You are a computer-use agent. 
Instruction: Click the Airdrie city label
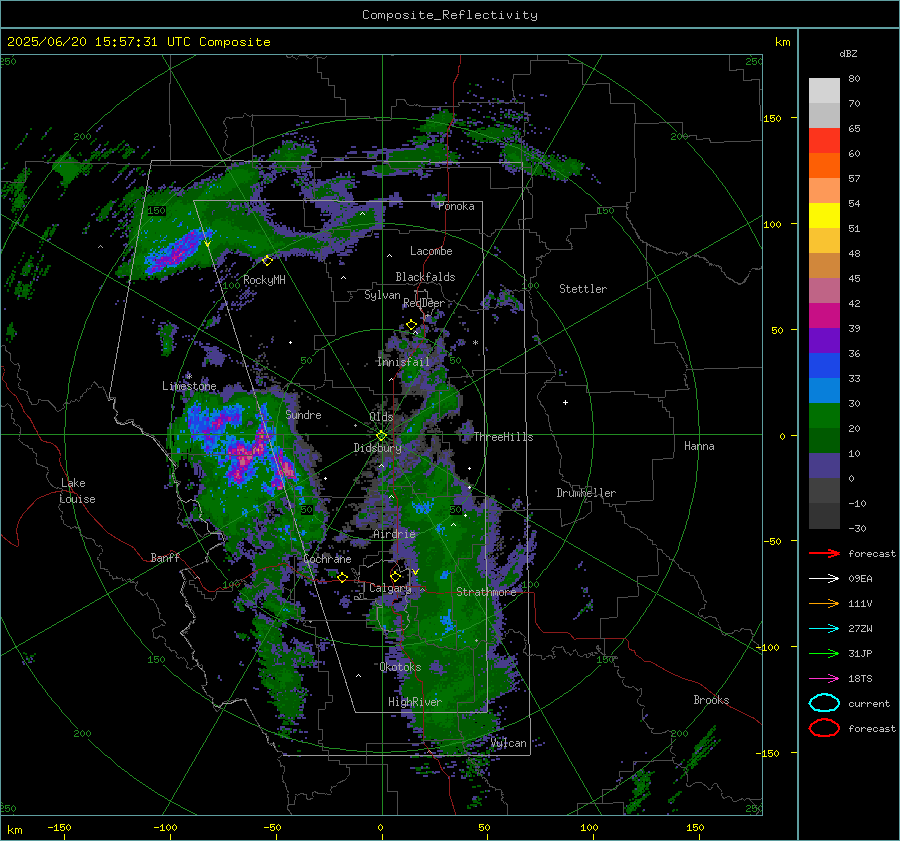394,534
